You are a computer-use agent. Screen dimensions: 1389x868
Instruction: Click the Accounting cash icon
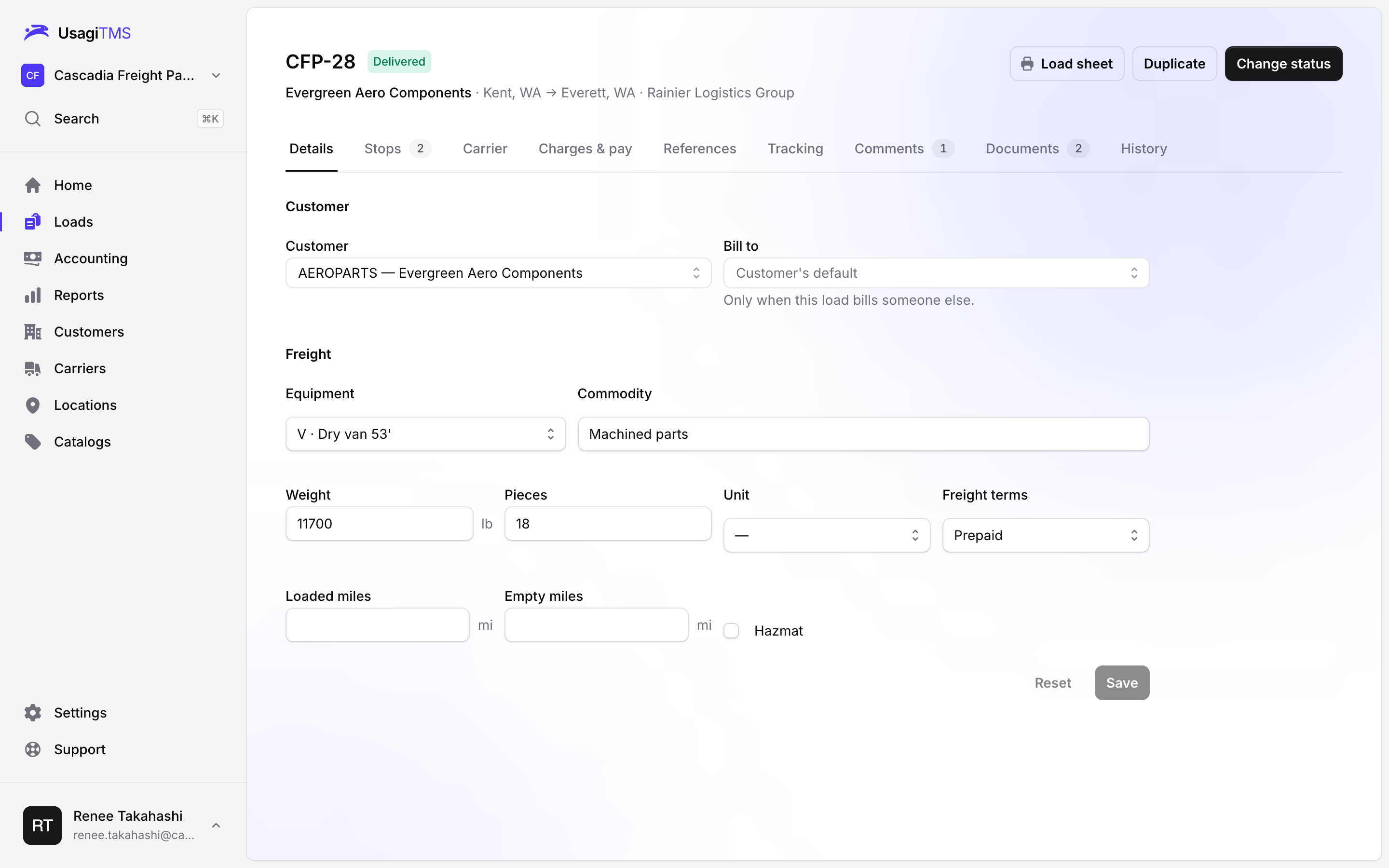[33, 259]
